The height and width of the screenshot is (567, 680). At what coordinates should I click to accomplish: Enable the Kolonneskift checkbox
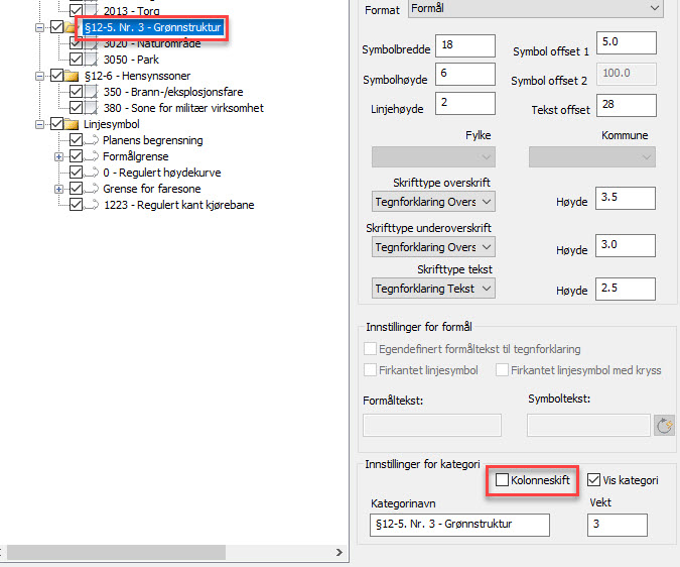click(502, 481)
